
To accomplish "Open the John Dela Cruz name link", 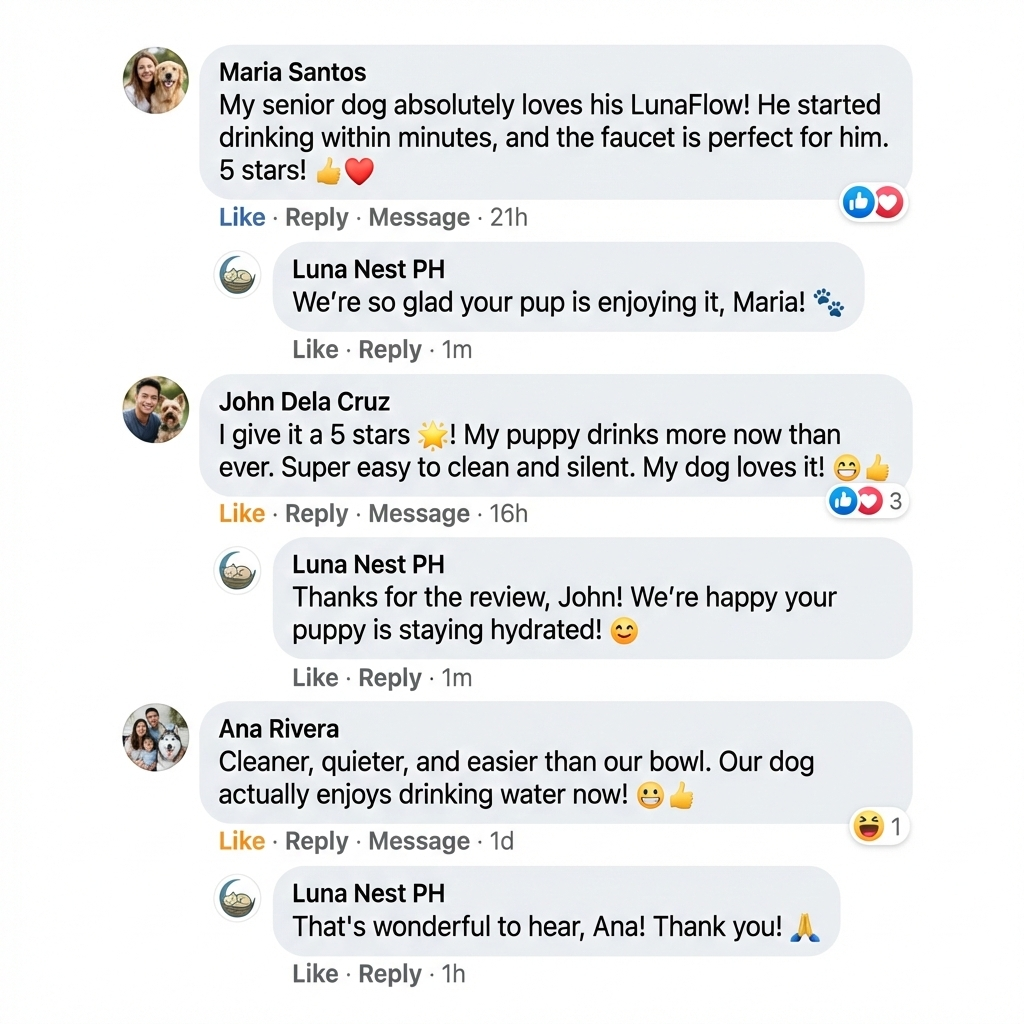I will point(304,402).
